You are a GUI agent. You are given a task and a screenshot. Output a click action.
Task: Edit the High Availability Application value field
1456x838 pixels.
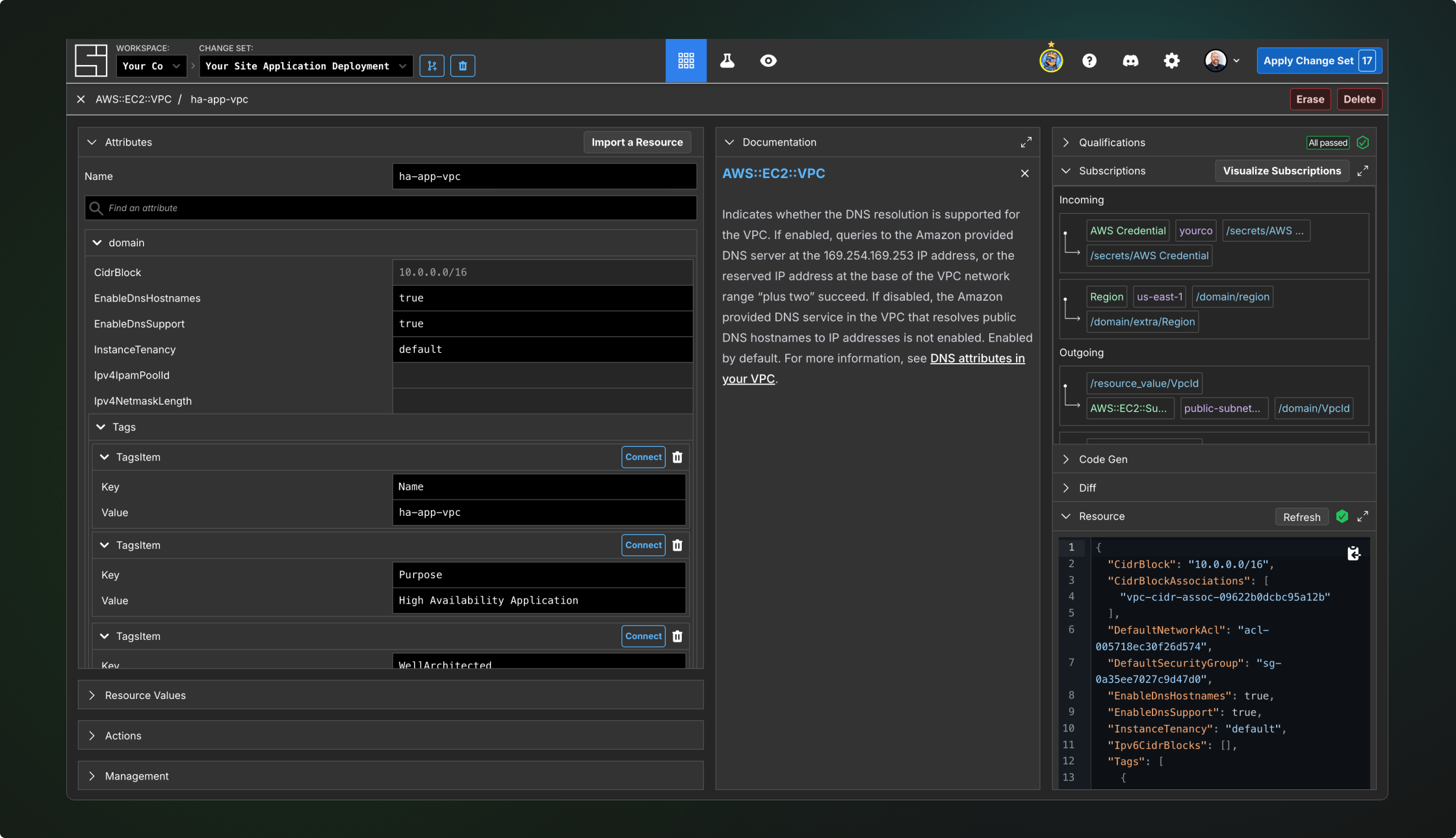coord(539,601)
